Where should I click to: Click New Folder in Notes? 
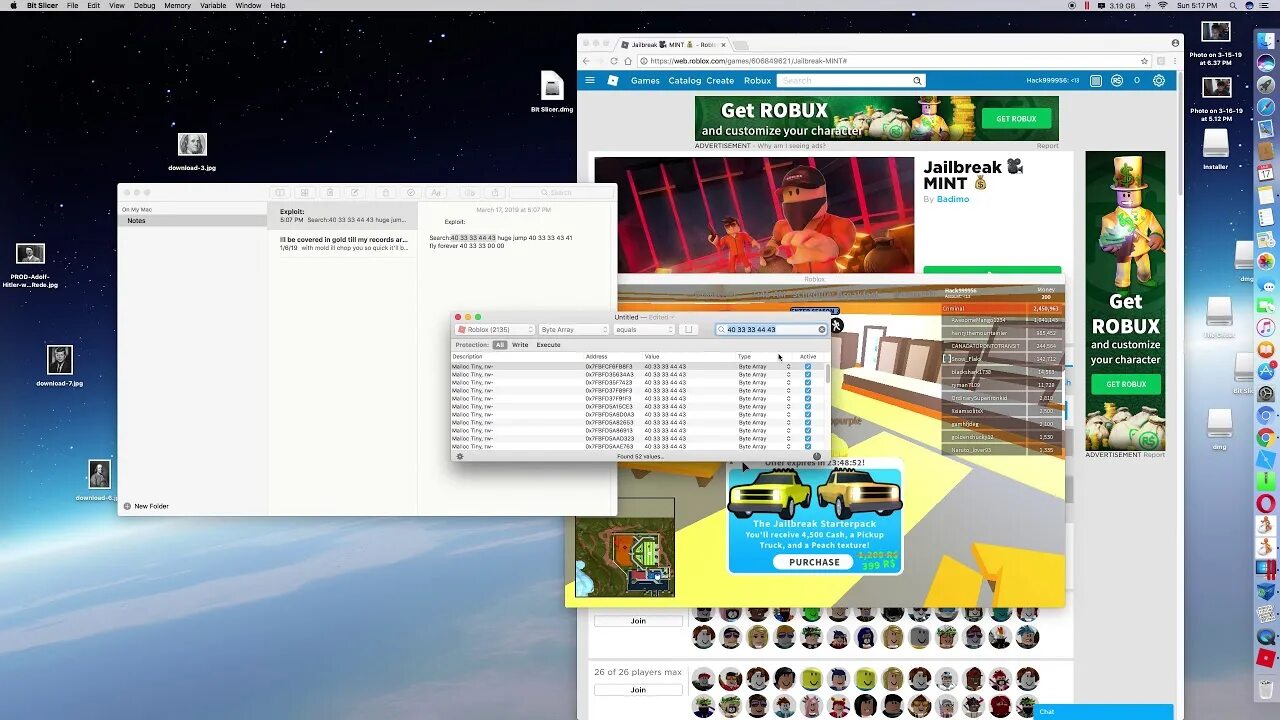tap(146, 506)
